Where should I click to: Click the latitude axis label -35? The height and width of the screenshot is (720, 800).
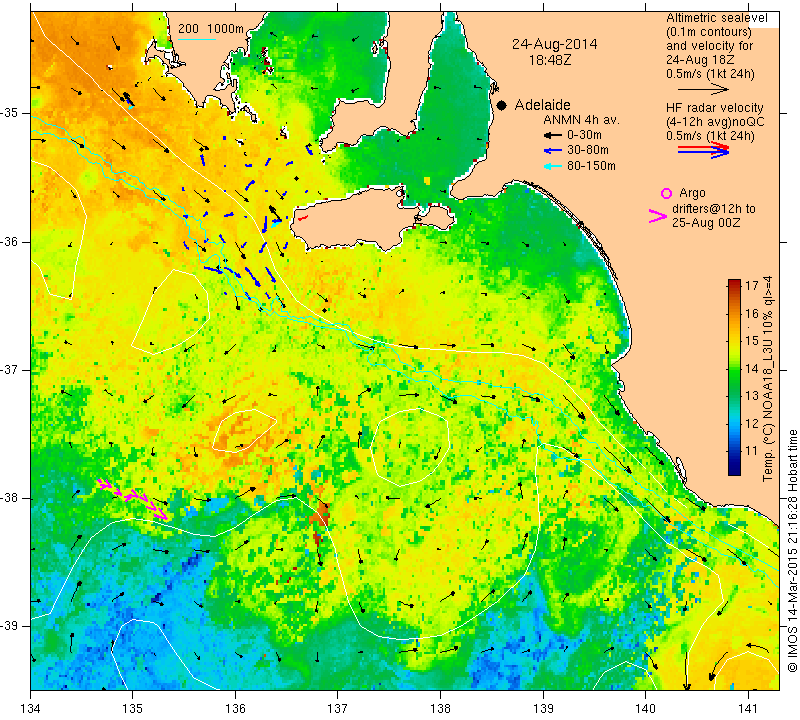point(12,113)
